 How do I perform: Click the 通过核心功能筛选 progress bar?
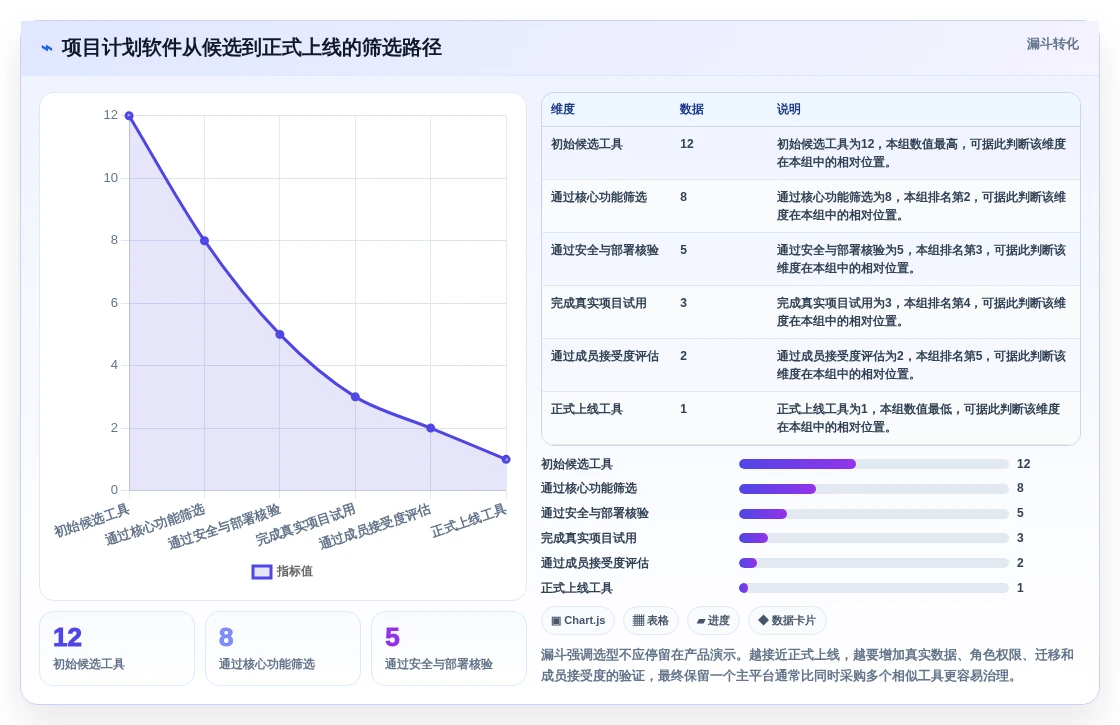click(x=874, y=489)
